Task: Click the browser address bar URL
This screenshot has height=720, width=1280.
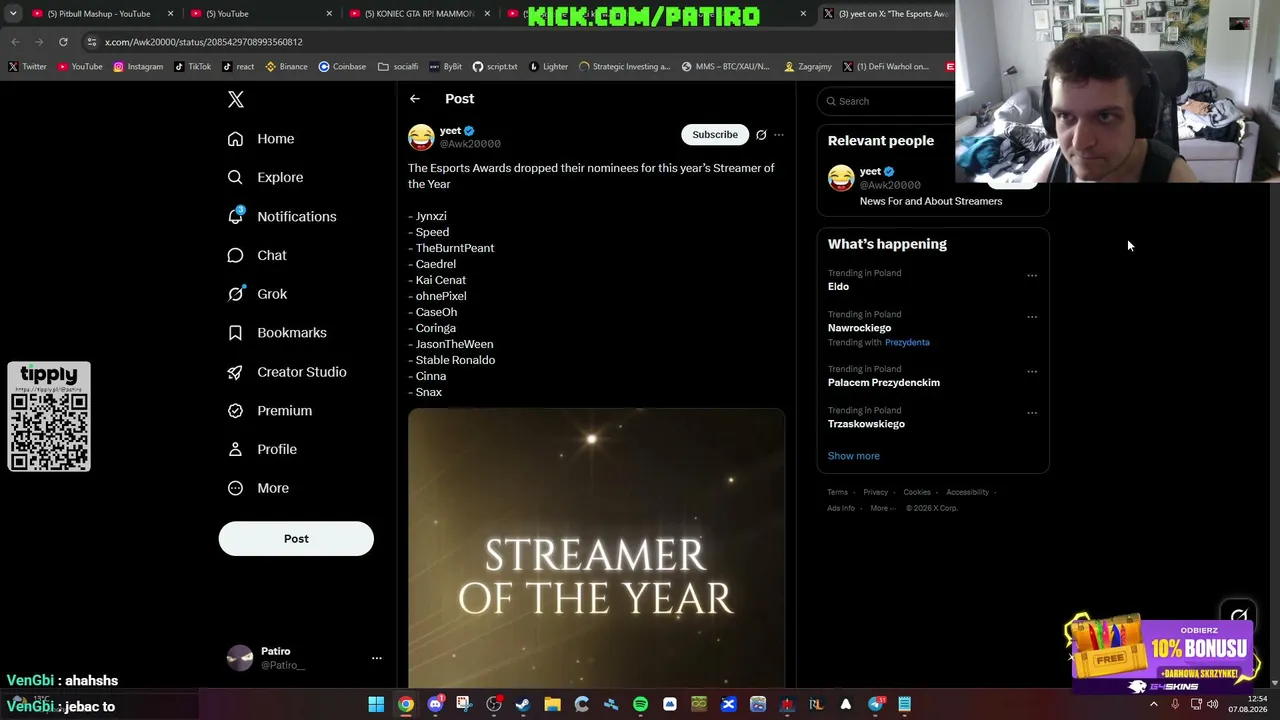Action: [204, 42]
